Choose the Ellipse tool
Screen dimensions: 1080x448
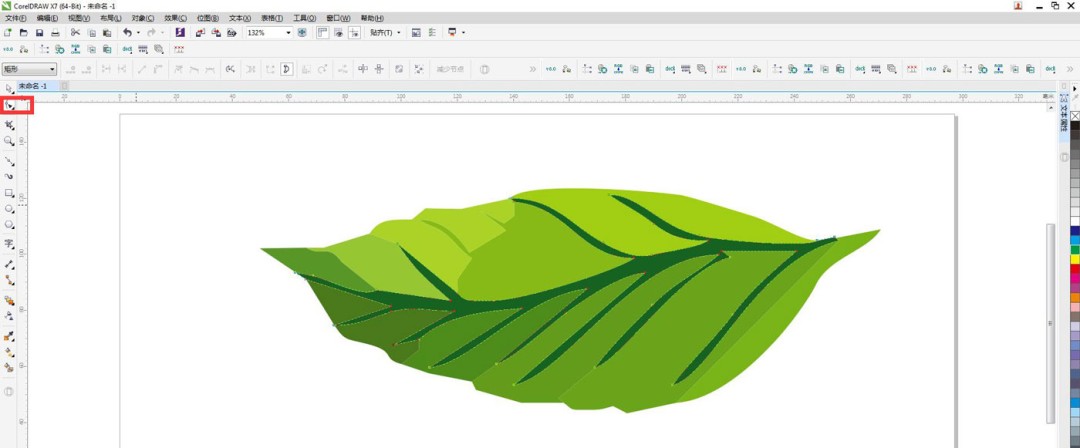click(x=10, y=210)
